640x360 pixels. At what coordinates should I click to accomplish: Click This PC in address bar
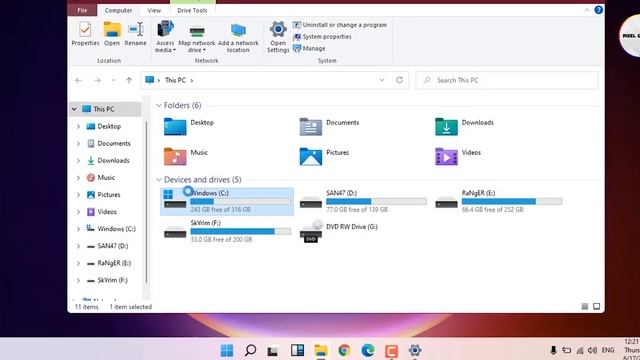coord(175,80)
